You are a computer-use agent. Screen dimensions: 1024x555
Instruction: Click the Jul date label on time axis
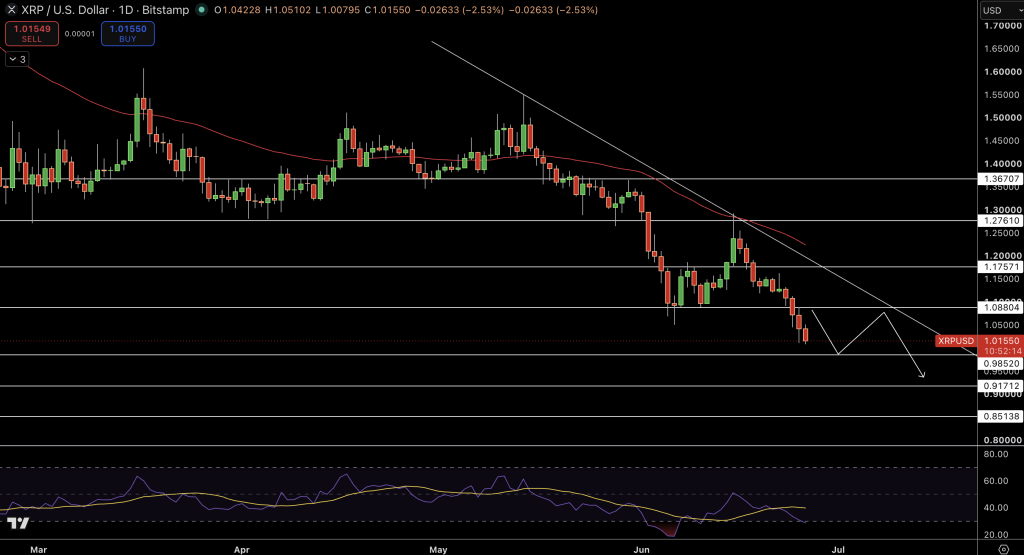pyautogui.click(x=838, y=550)
